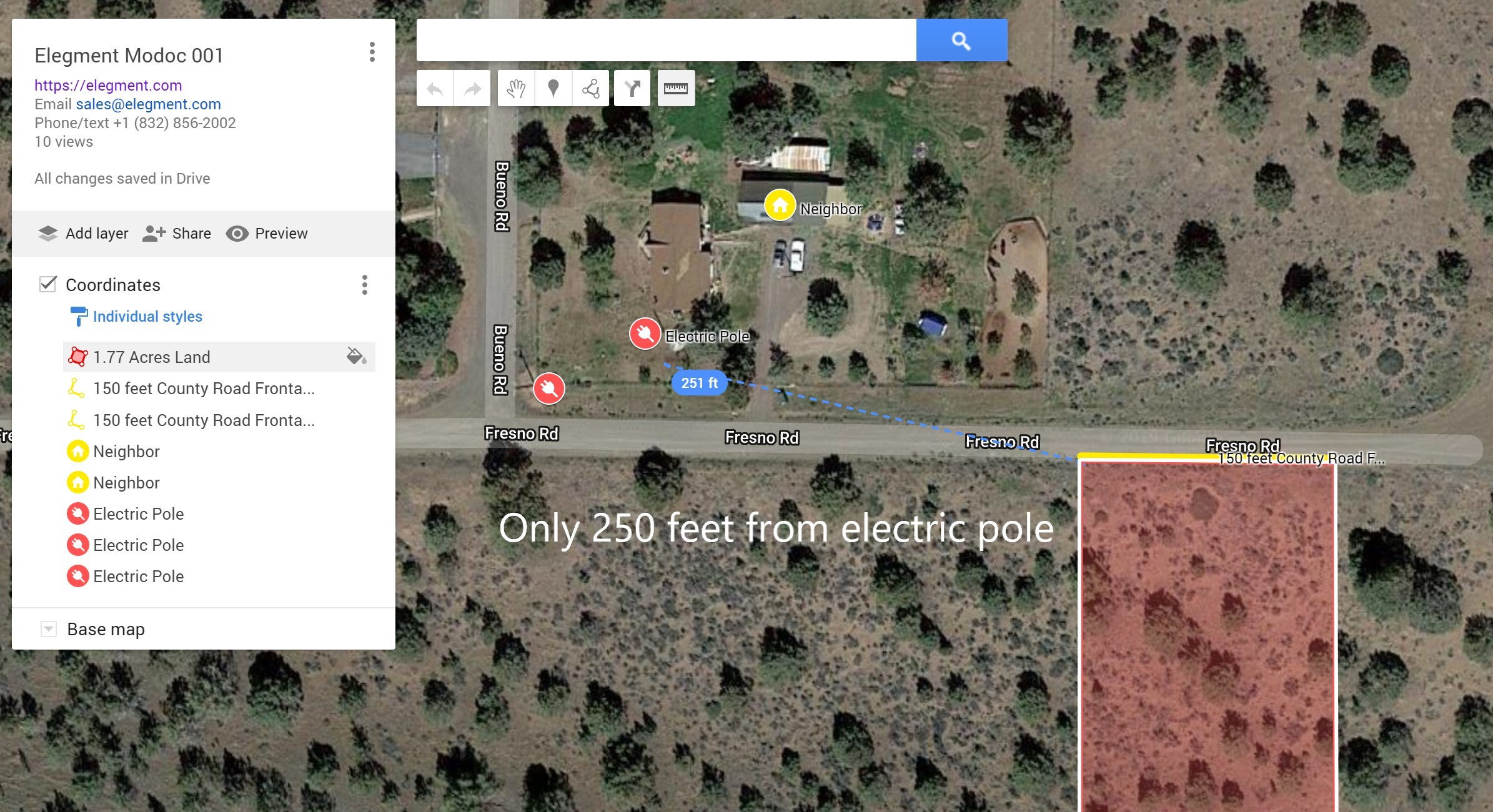Select the hand pan tool
Screen dimensions: 1493x812
pos(516,89)
